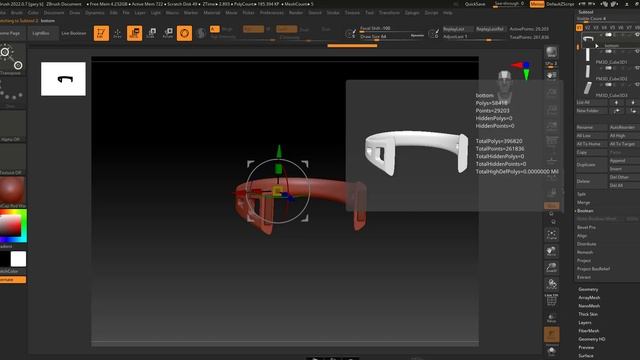The width and height of the screenshot is (640, 360).
Task: Click the Frame icon in right shelf
Action: coord(551,235)
